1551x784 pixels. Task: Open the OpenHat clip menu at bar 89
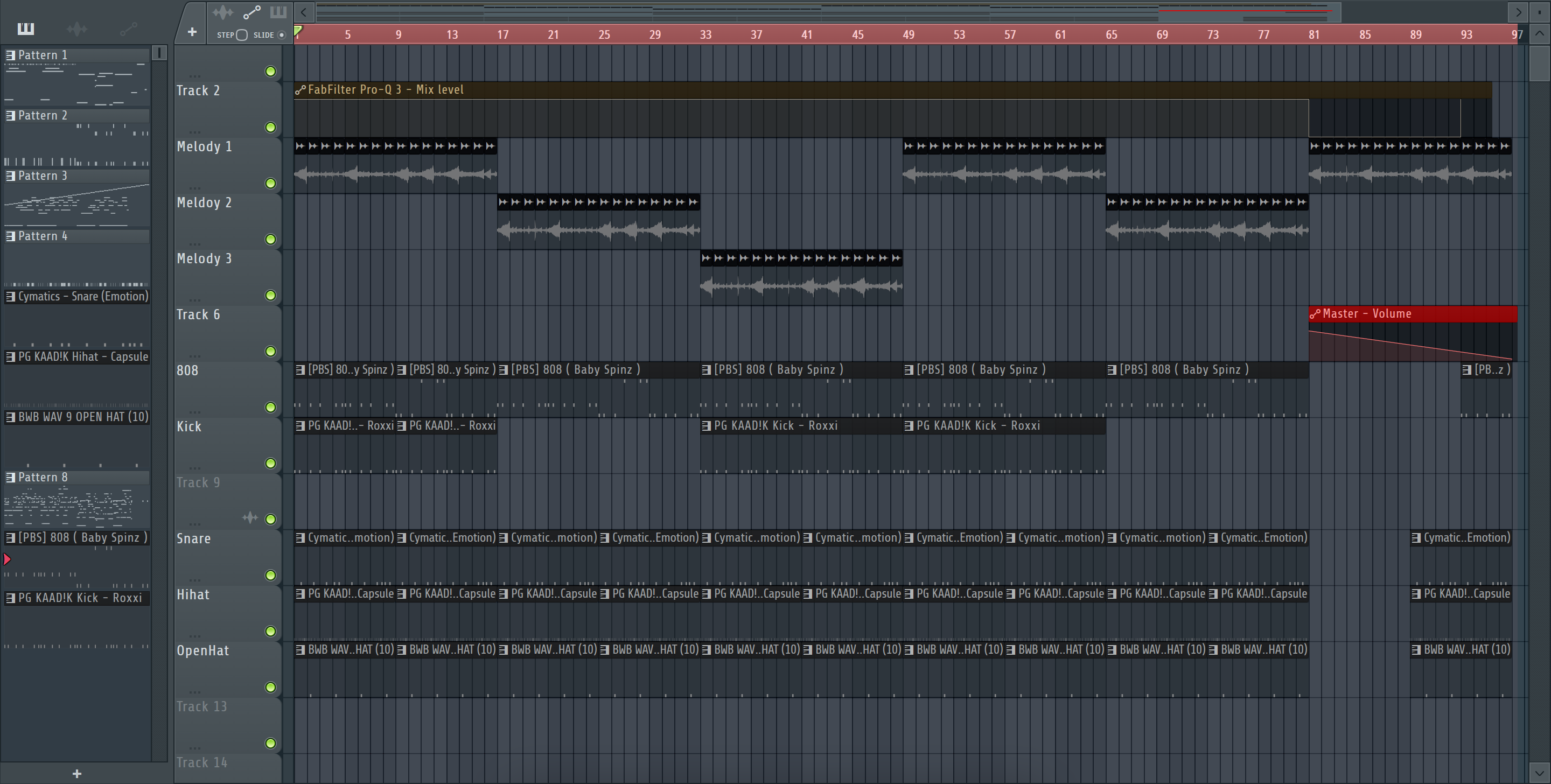(x=1416, y=650)
